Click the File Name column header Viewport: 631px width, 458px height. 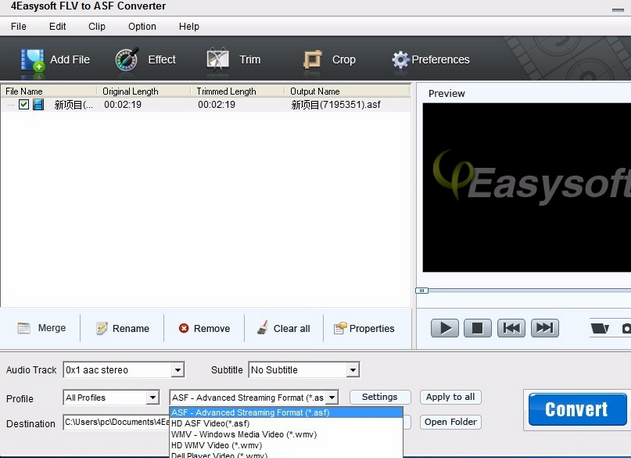point(49,91)
